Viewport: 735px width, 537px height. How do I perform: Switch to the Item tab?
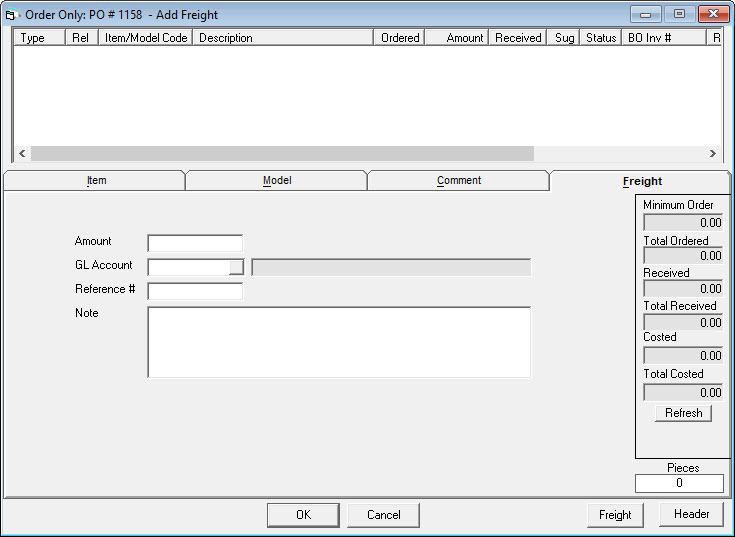point(94,180)
